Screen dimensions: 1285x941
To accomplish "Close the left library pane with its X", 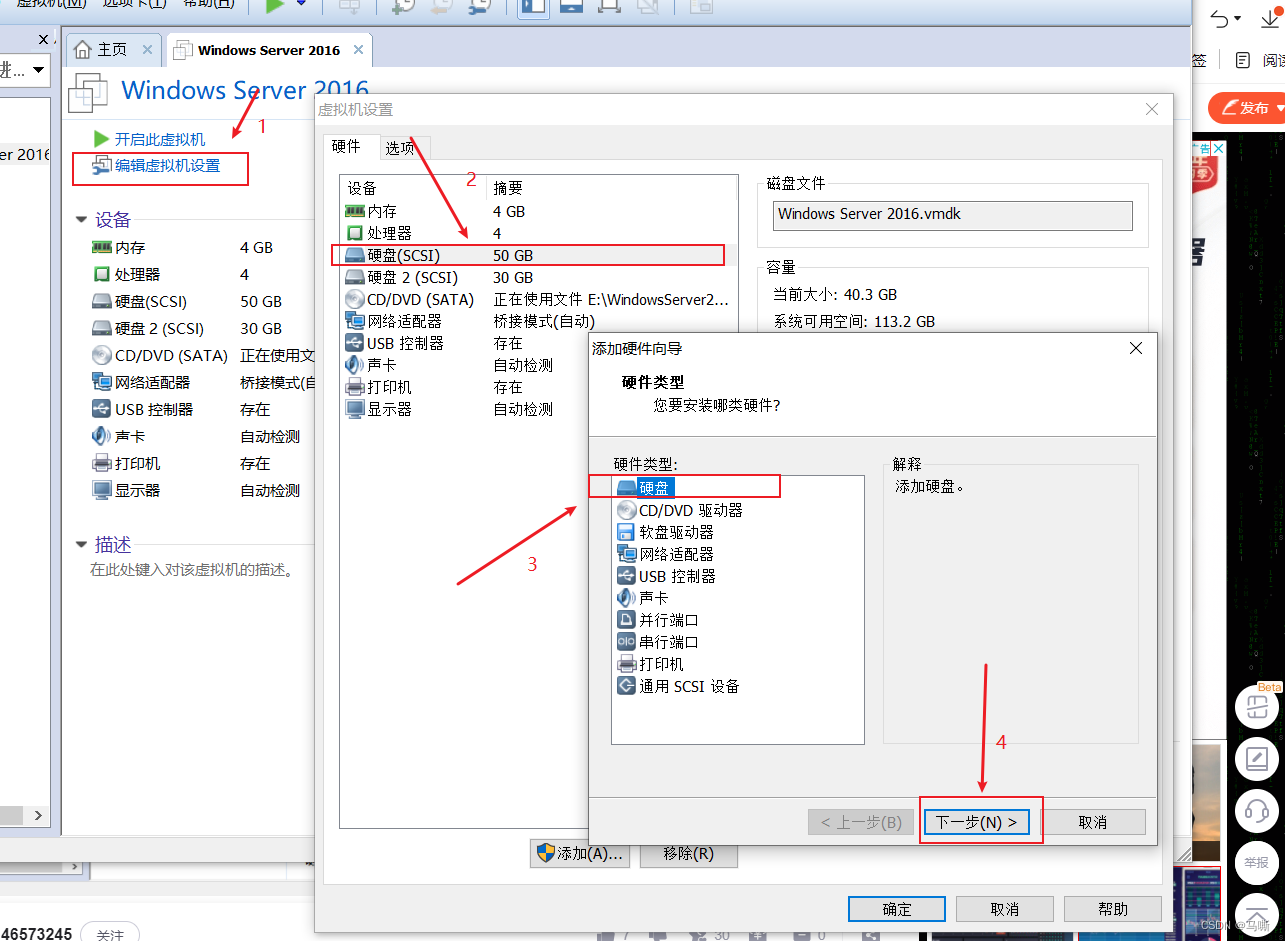I will coord(43,40).
